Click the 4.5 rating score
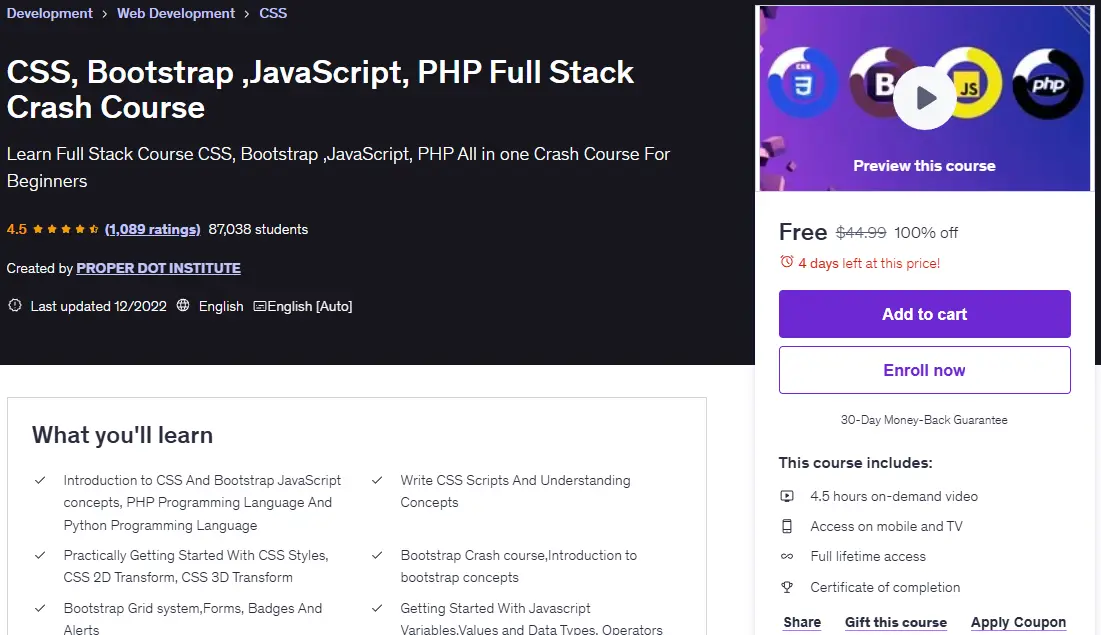This screenshot has width=1101, height=635. click(x=17, y=229)
